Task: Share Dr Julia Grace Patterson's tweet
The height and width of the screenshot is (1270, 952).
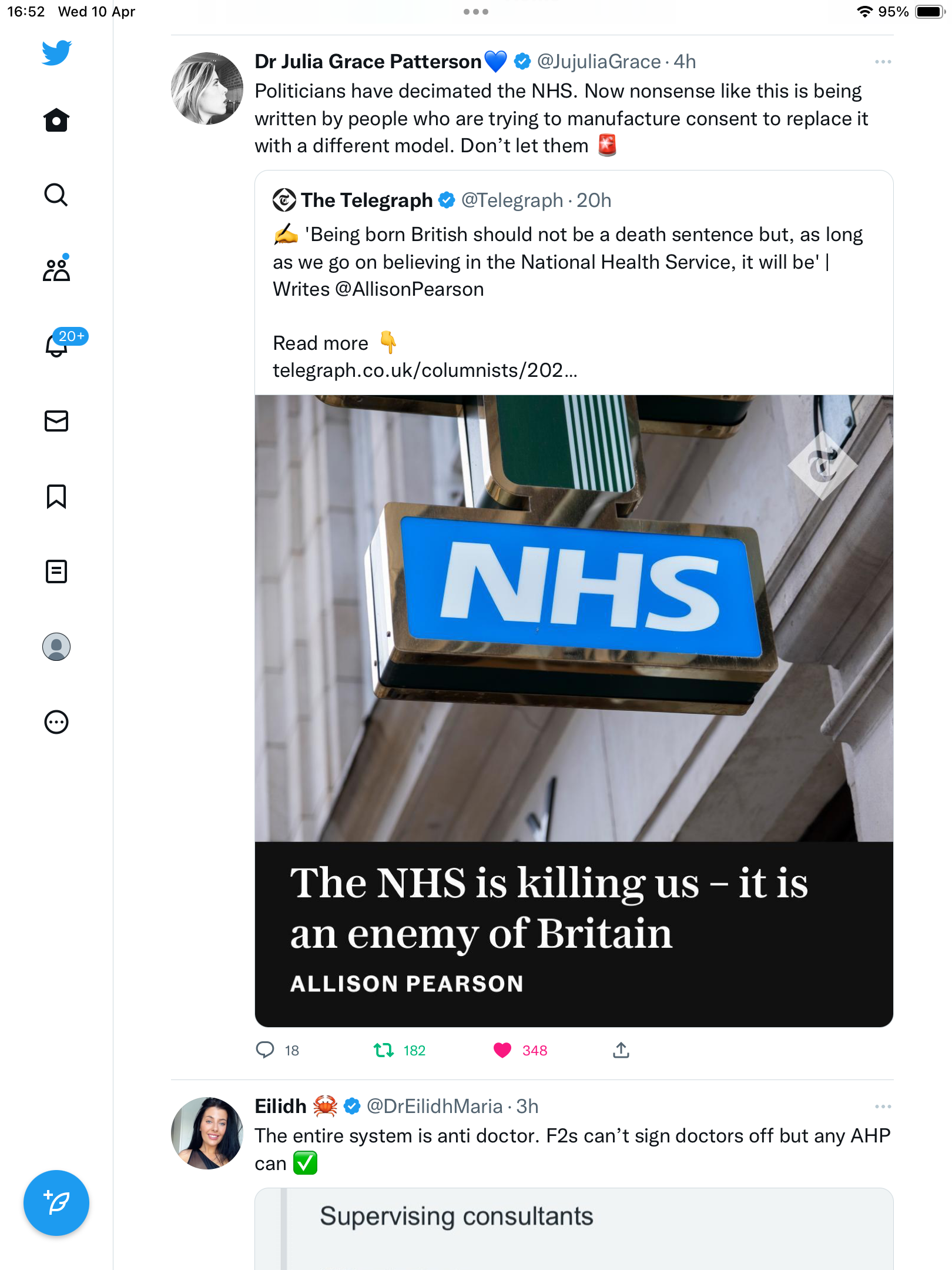Action: (x=621, y=1050)
